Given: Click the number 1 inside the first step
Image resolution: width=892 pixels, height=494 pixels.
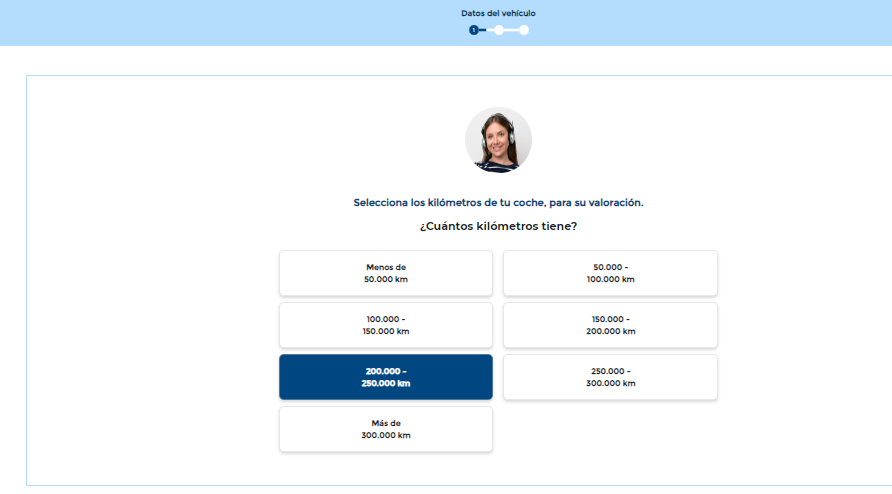Looking at the screenshot, I should pyautogui.click(x=474, y=30).
